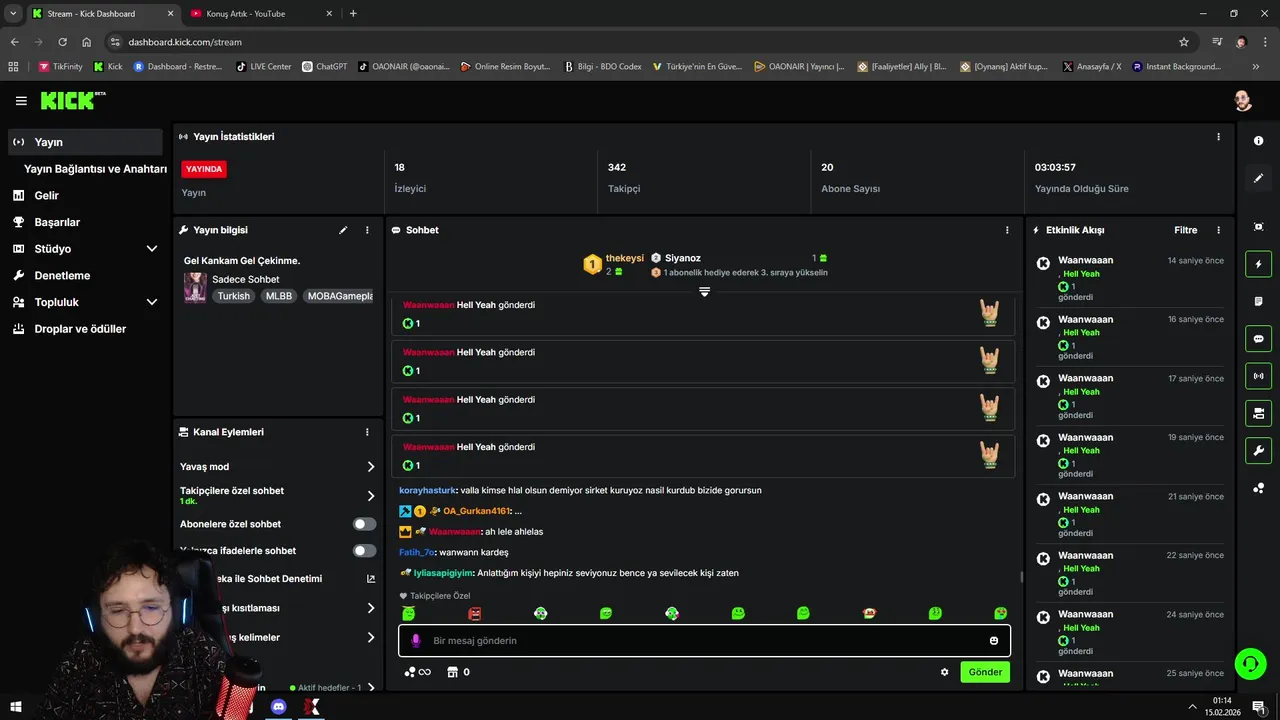Screen dimensions: 1280x720
Task: Open Etkinlik Akışı three-dot menu
Action: 1218,230
